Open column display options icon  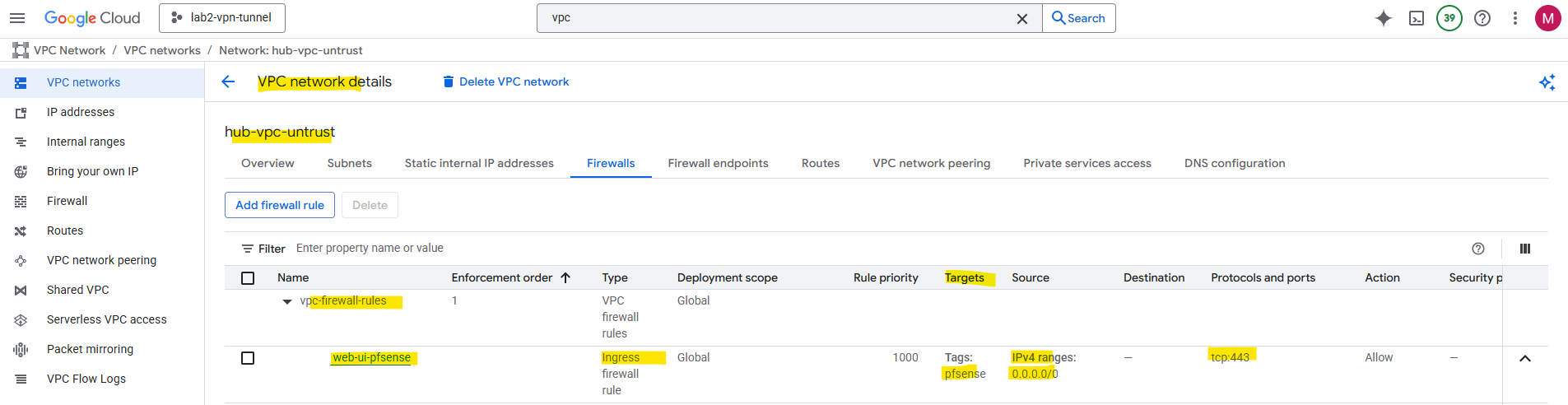(x=1525, y=249)
